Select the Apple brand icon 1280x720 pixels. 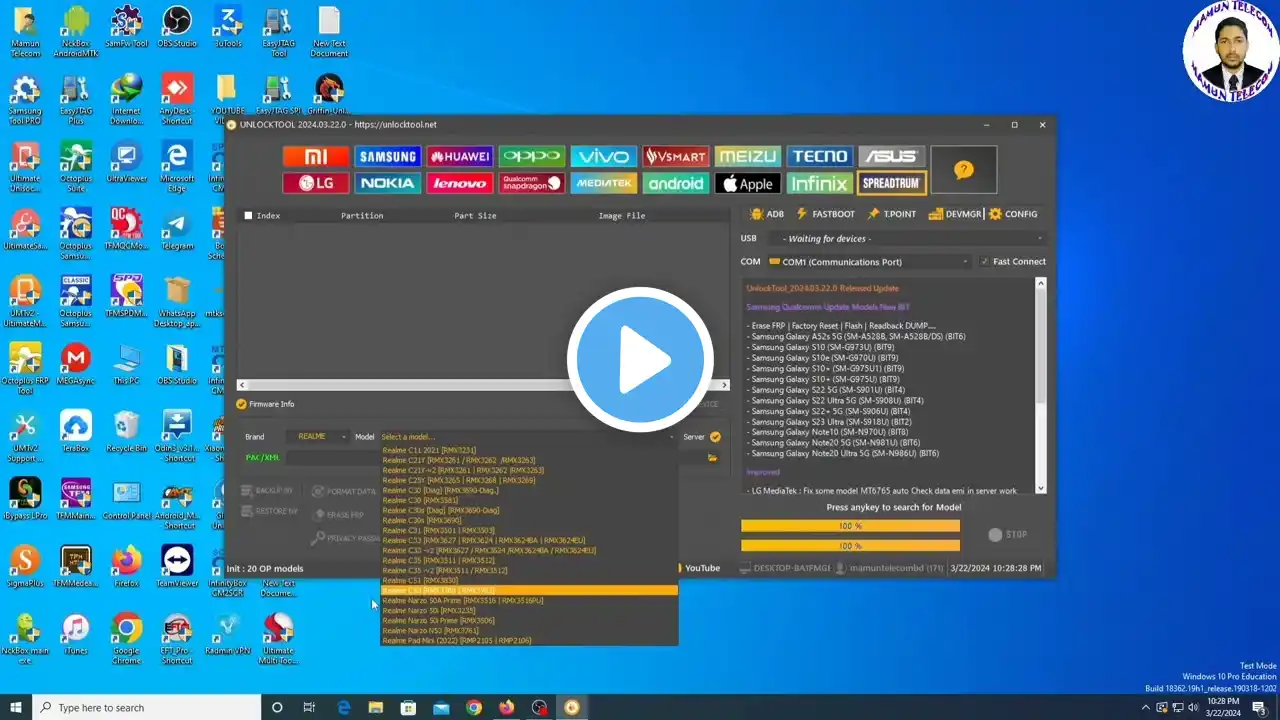748,183
